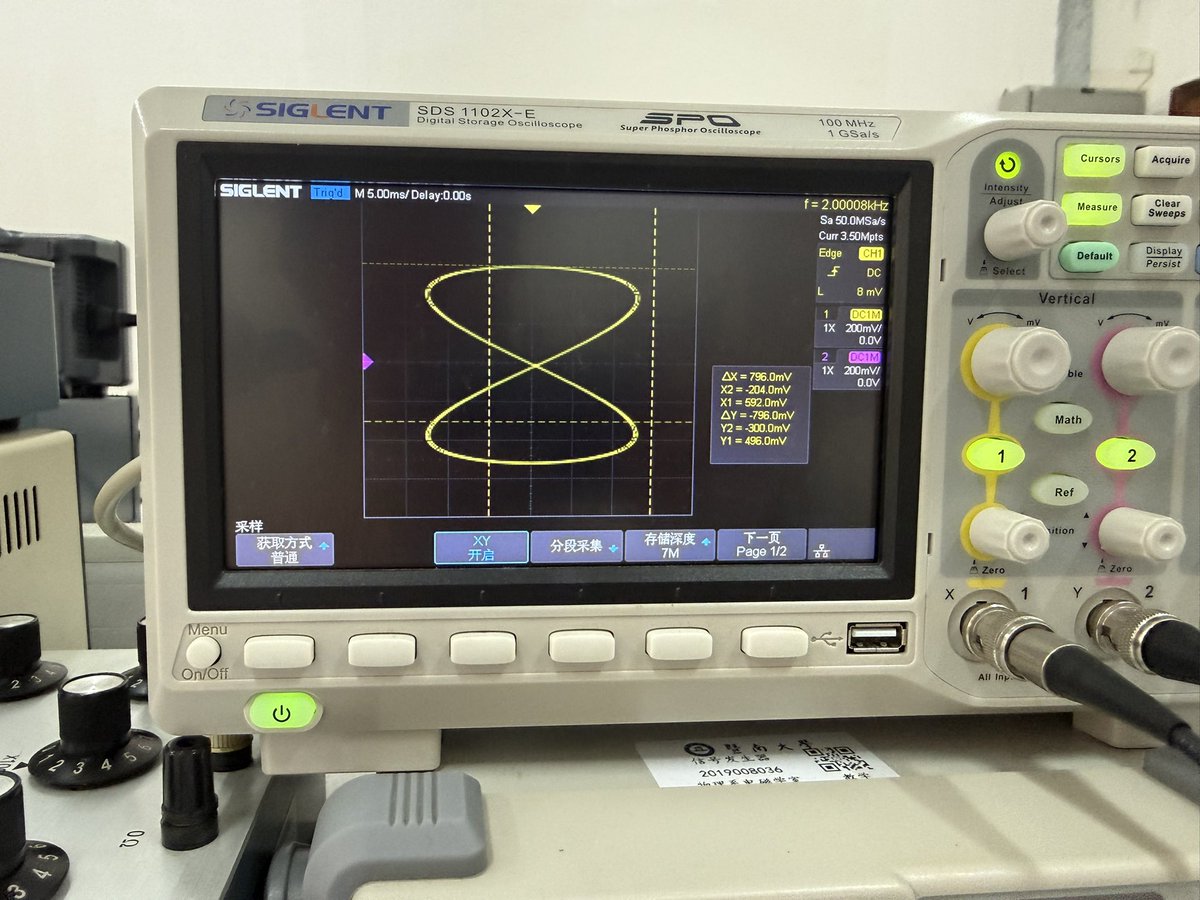1200x900 pixels.
Task: Toggle the green power button
Action: click(x=282, y=713)
